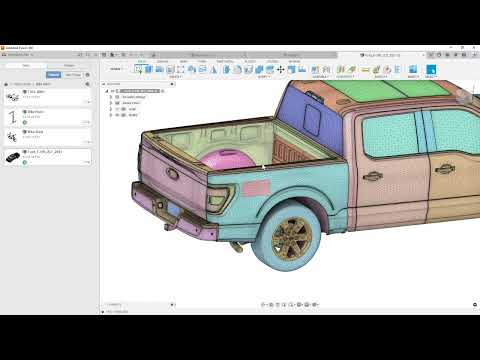Switch to the Sheet Metal toolbar tab
This screenshot has width=480, height=360.
pos(225,61)
